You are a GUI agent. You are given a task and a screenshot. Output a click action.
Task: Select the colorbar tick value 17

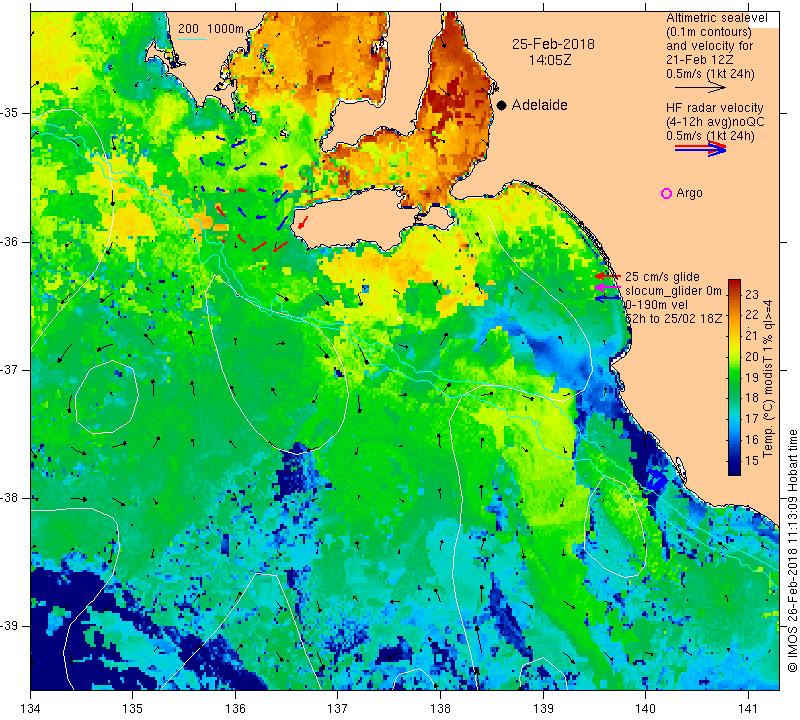752,419
